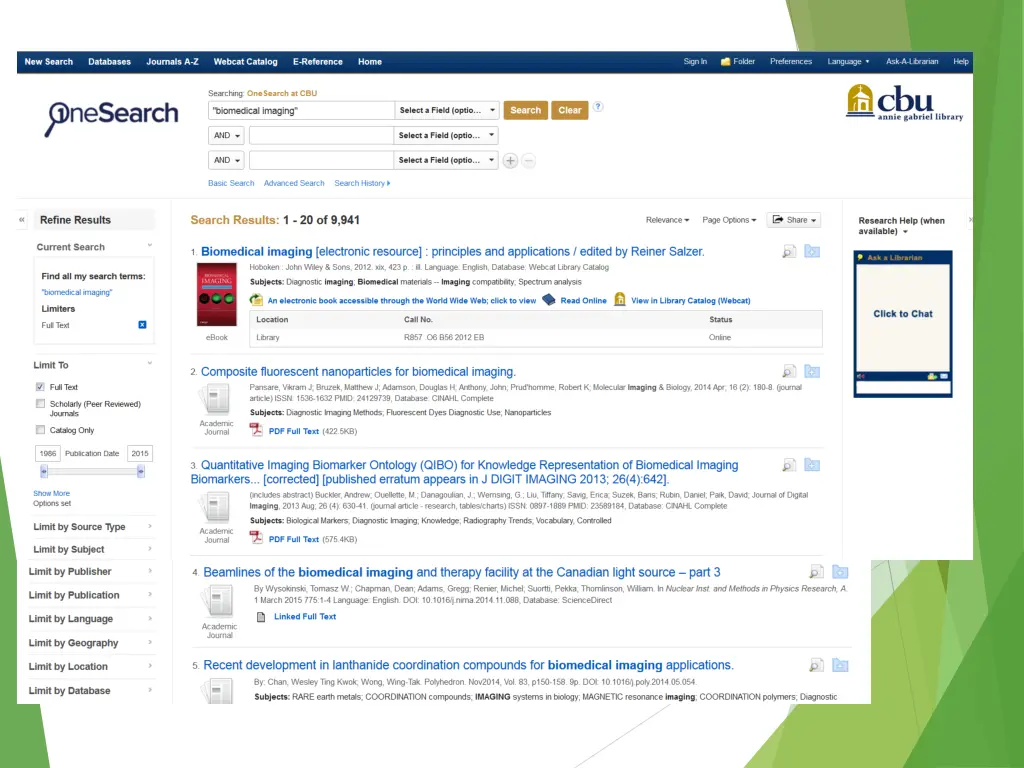Click Sign In in the top bar
Viewport: 1024px width, 768px height.
pos(695,61)
